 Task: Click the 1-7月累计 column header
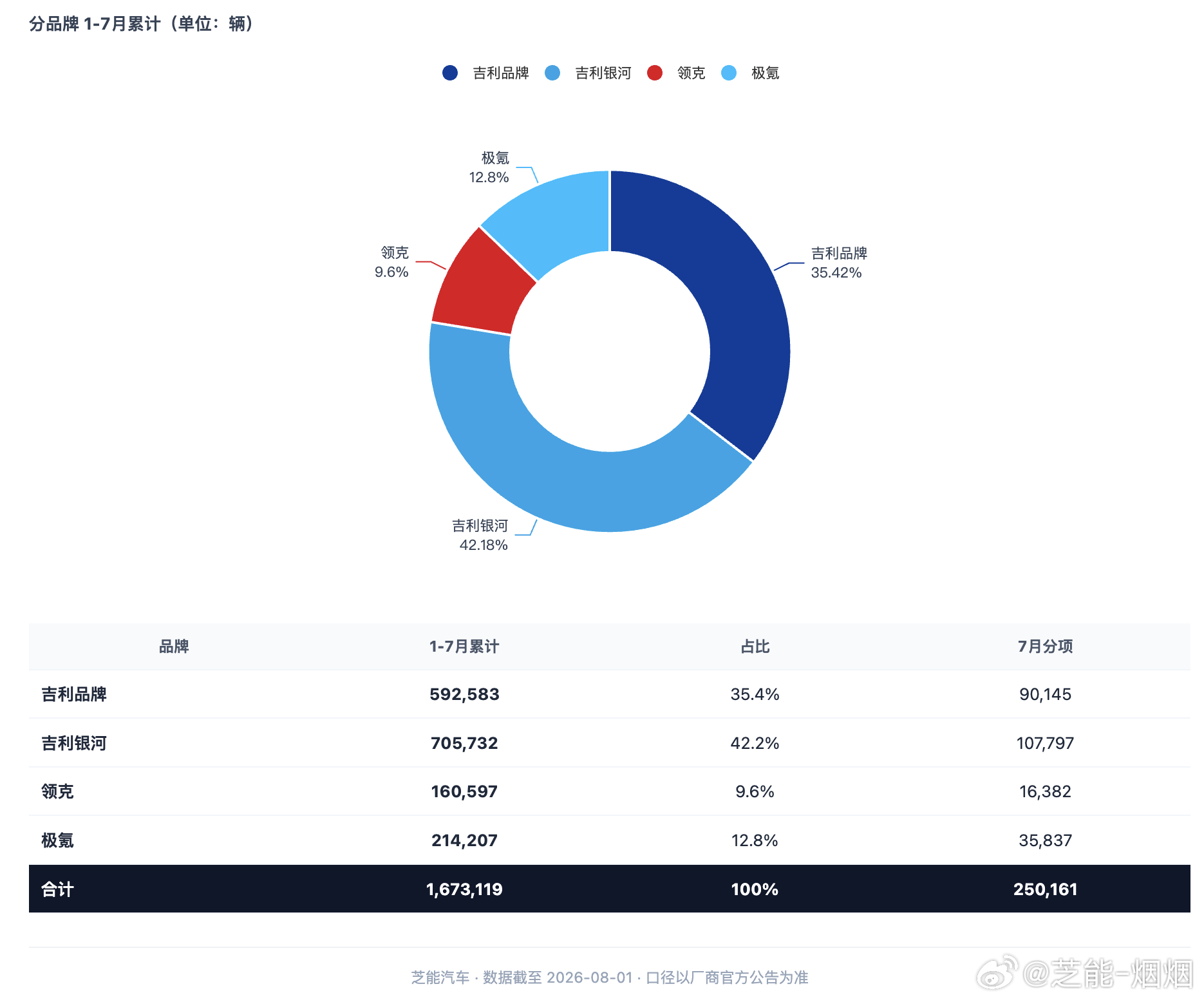pos(464,647)
